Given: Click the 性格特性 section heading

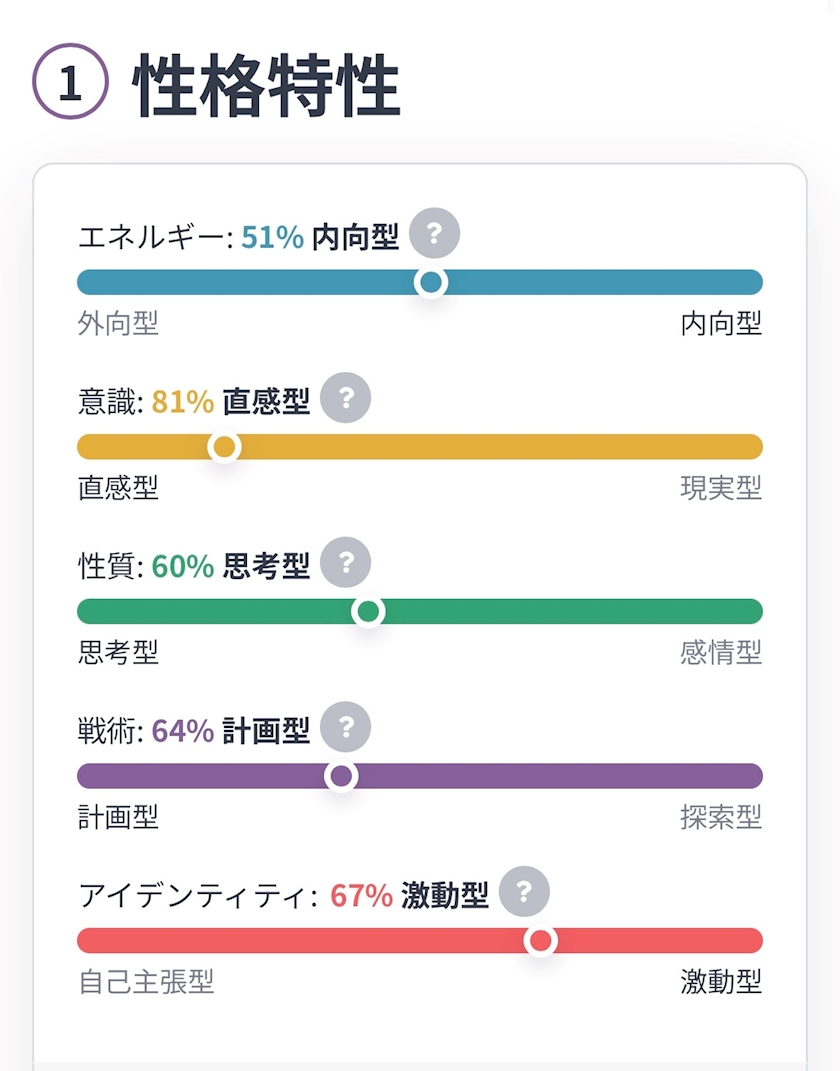Looking at the screenshot, I should pos(266,86).
